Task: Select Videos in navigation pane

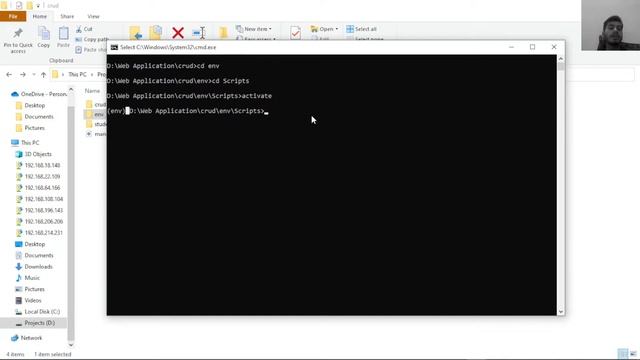Action: click(x=29, y=300)
